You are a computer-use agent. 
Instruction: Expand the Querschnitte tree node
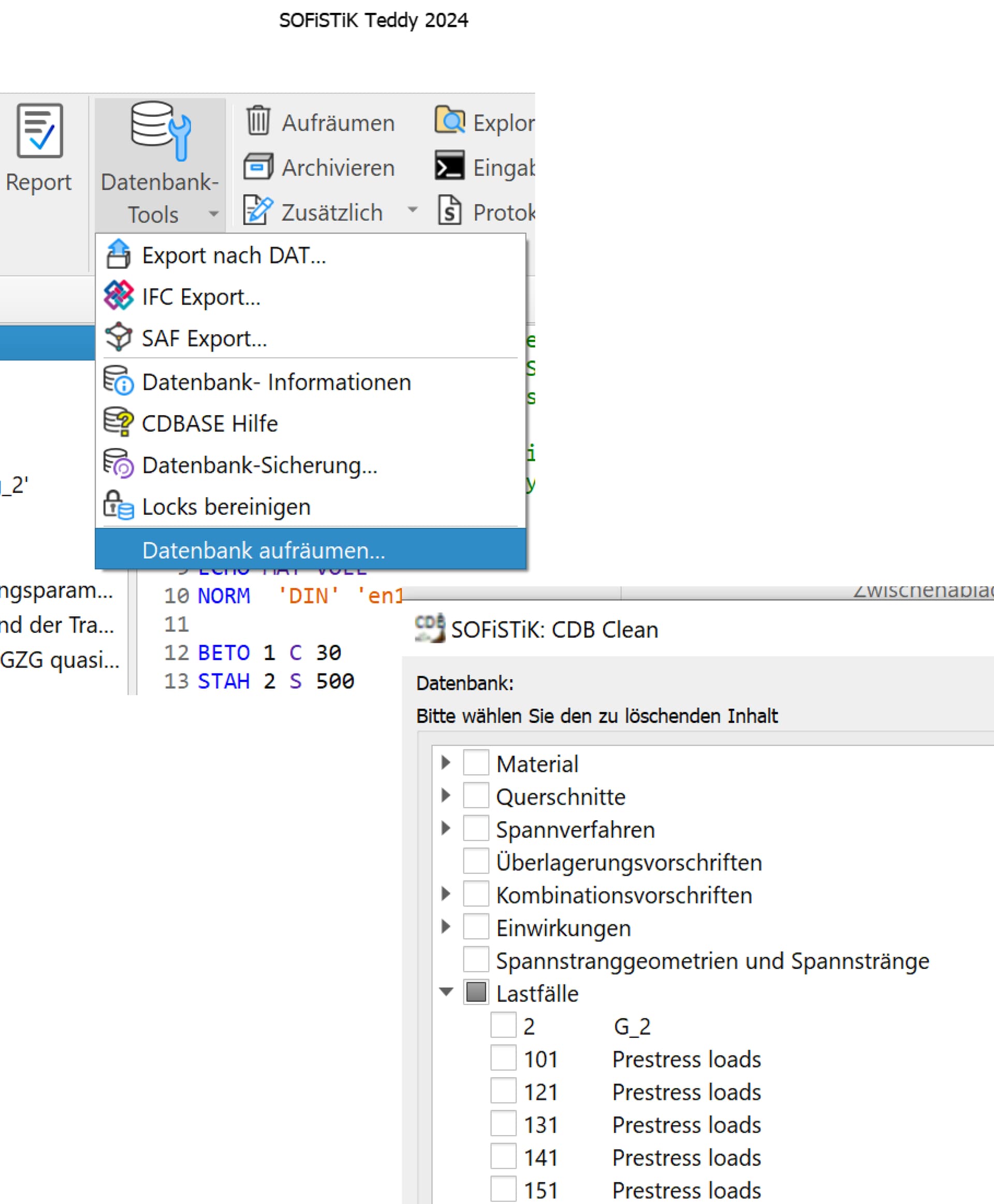click(x=446, y=795)
